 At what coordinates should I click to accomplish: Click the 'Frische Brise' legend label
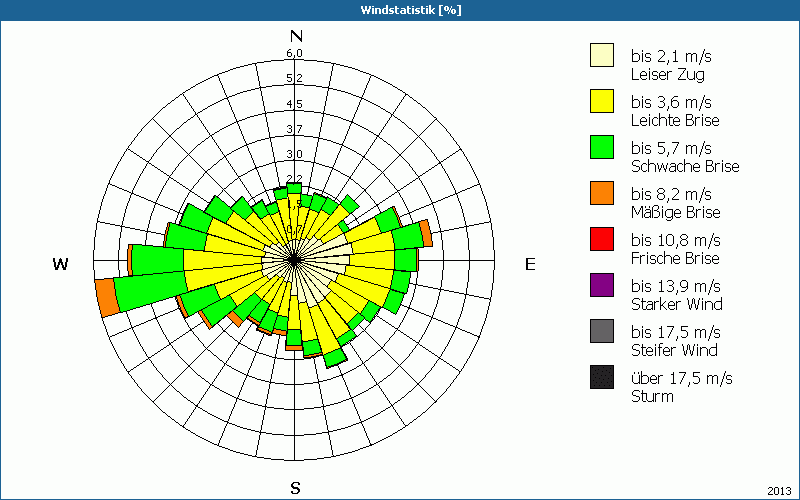pyautogui.click(x=675, y=258)
